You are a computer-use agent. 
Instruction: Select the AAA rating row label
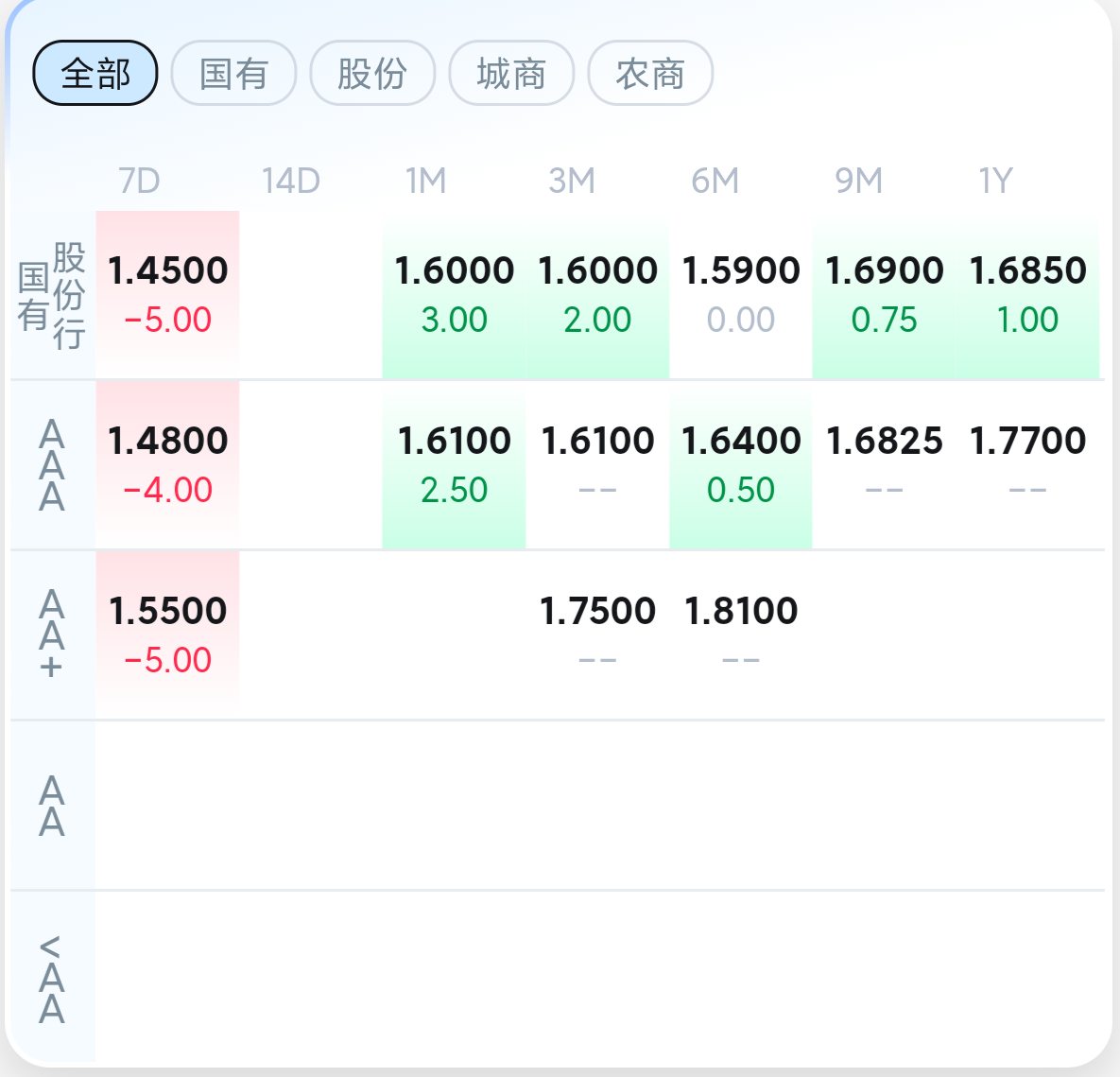[x=52, y=465]
